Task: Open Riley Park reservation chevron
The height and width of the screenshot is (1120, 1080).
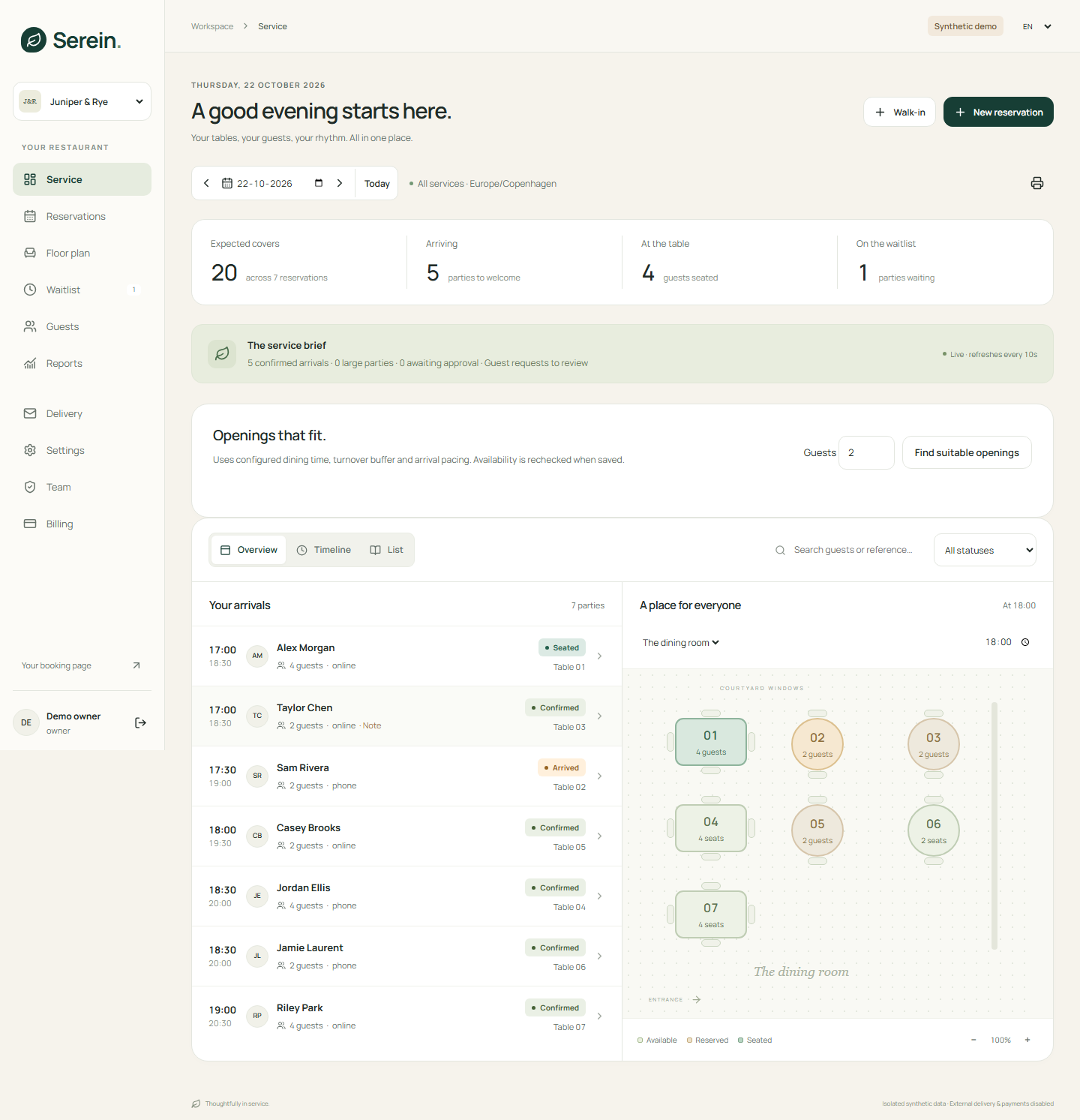Action: click(599, 1016)
